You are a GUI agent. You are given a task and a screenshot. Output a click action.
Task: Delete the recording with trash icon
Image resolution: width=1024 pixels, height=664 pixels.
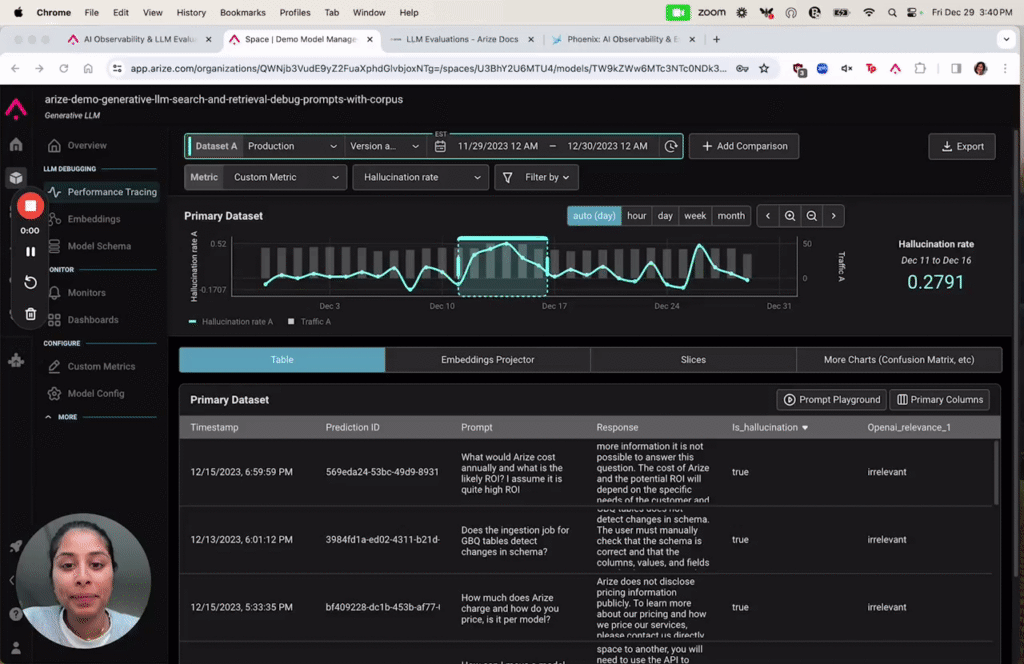pyautogui.click(x=30, y=314)
